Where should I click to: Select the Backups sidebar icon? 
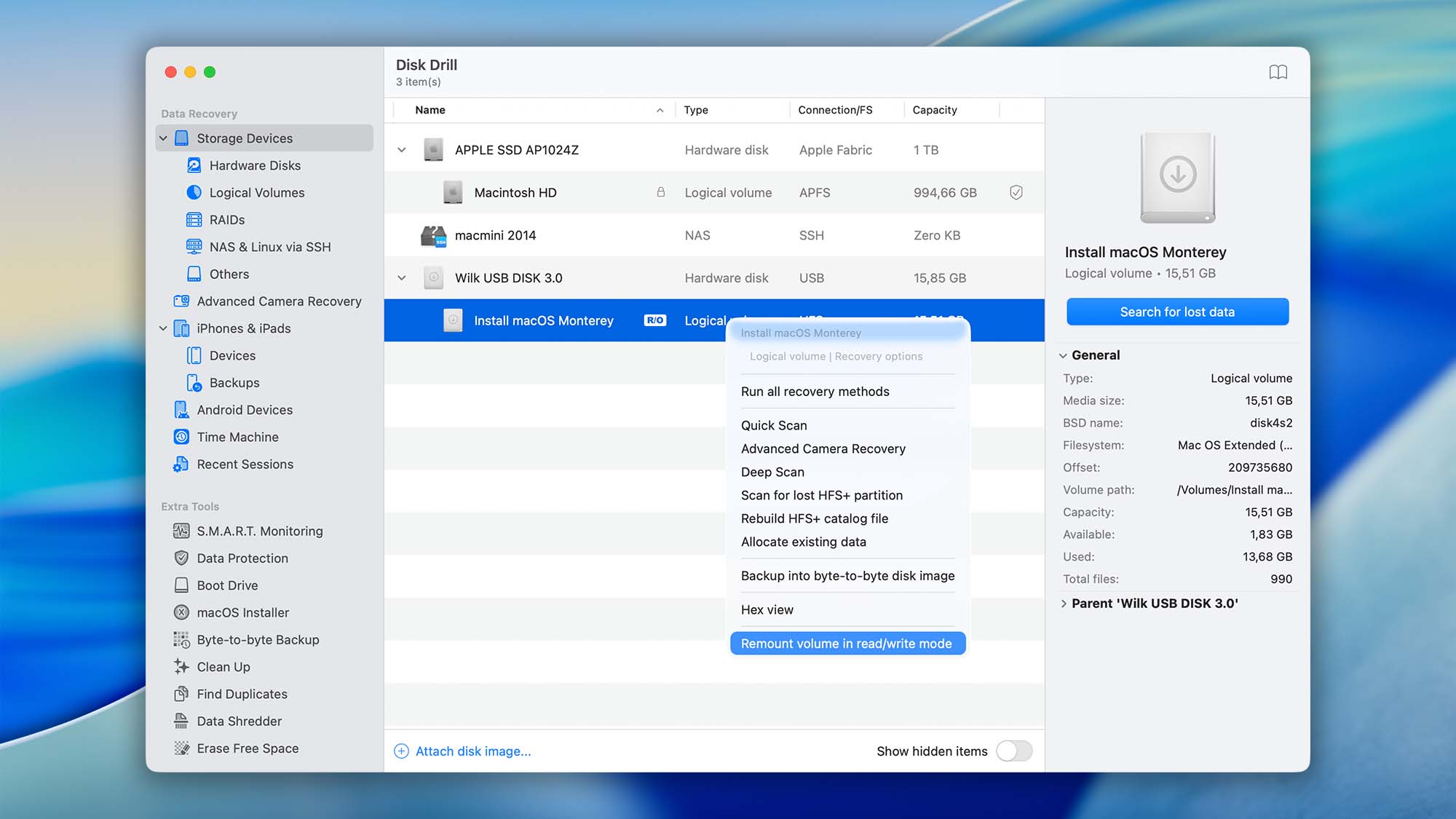point(194,383)
